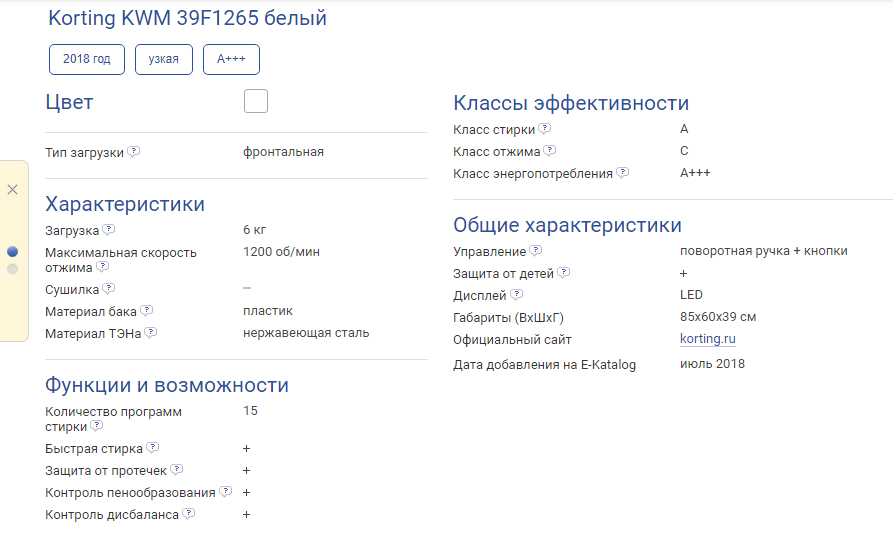Image resolution: width=893 pixels, height=544 pixels.
Task: Open help tooltip for Загрузка
Action: (x=109, y=230)
